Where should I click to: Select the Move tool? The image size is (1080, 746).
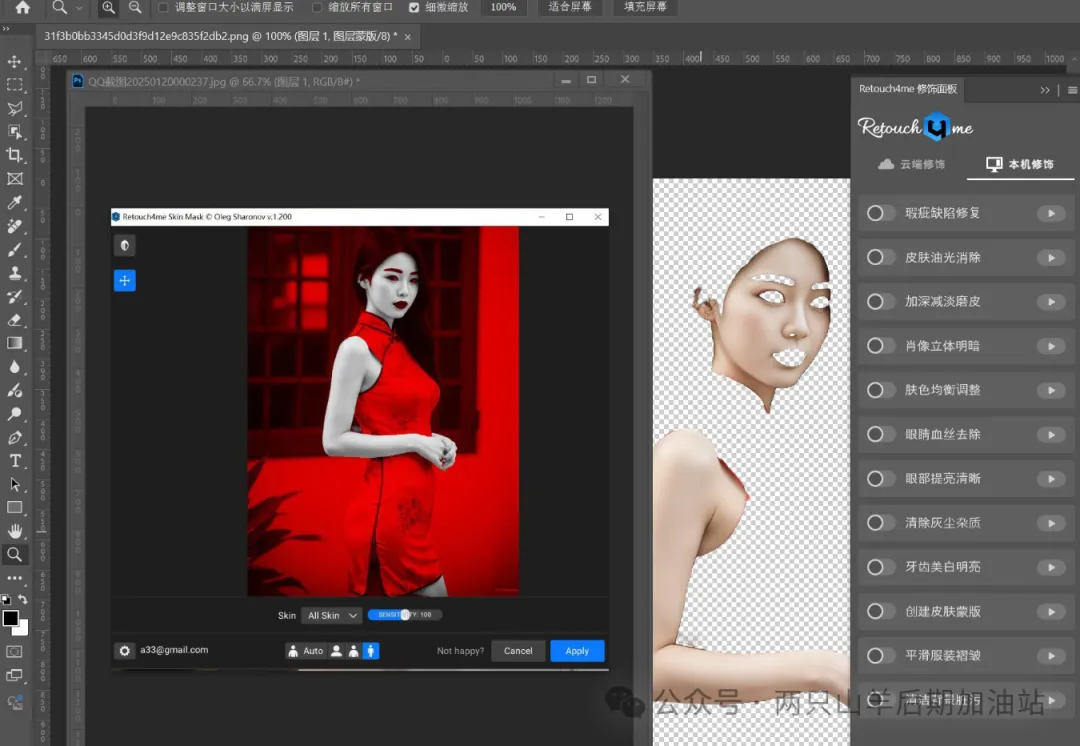click(15, 62)
